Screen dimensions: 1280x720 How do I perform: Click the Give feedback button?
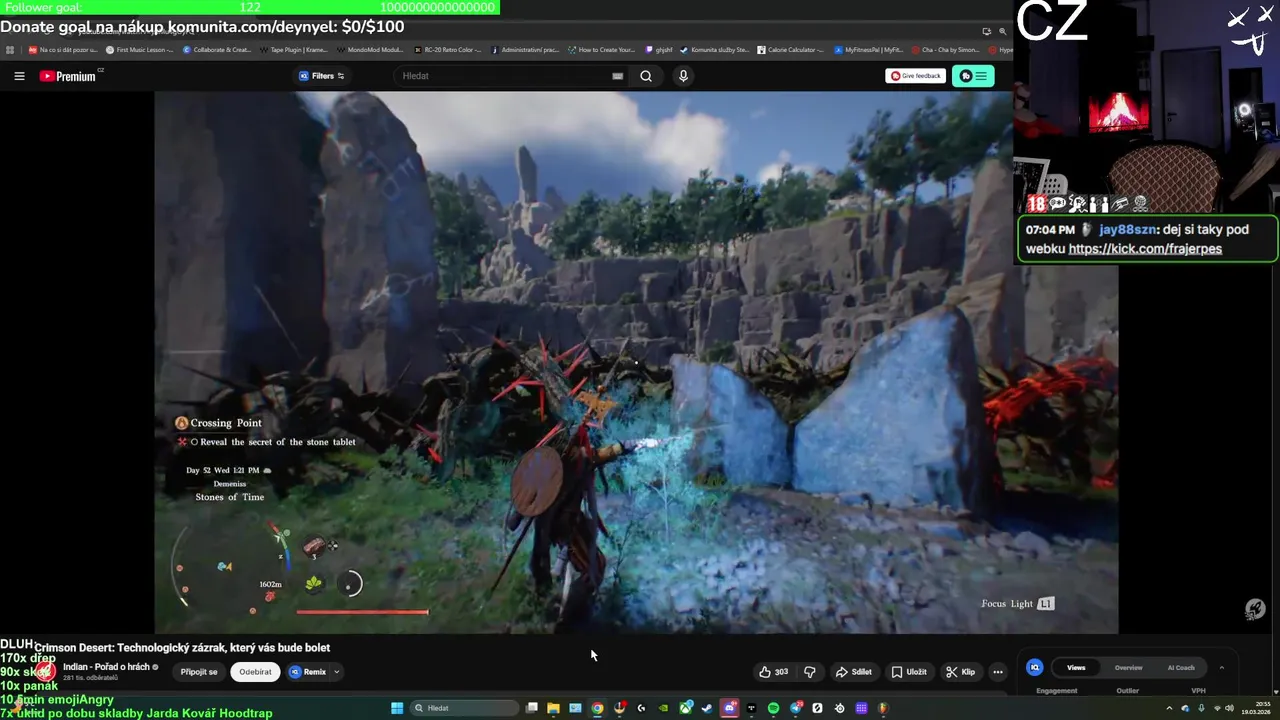[915, 76]
